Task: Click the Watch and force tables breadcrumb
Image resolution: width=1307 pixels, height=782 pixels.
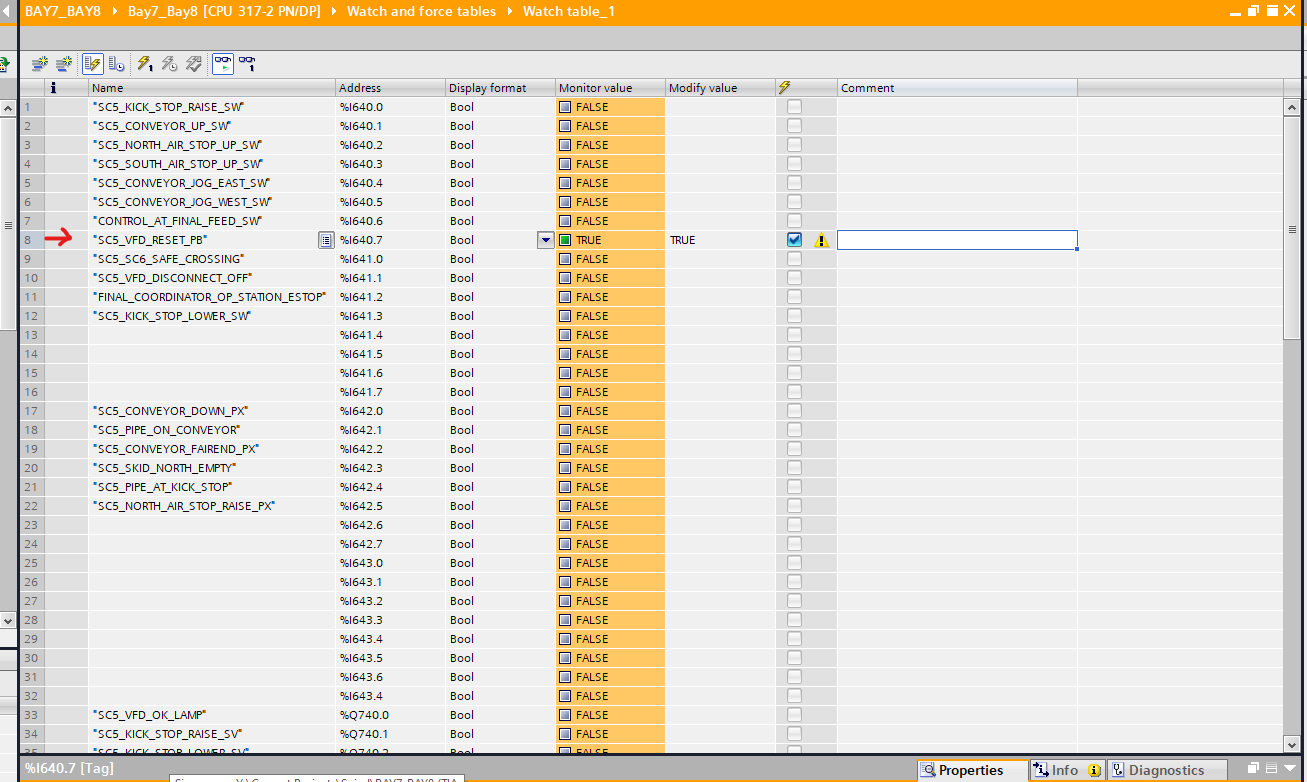Action: pyautogui.click(x=421, y=11)
